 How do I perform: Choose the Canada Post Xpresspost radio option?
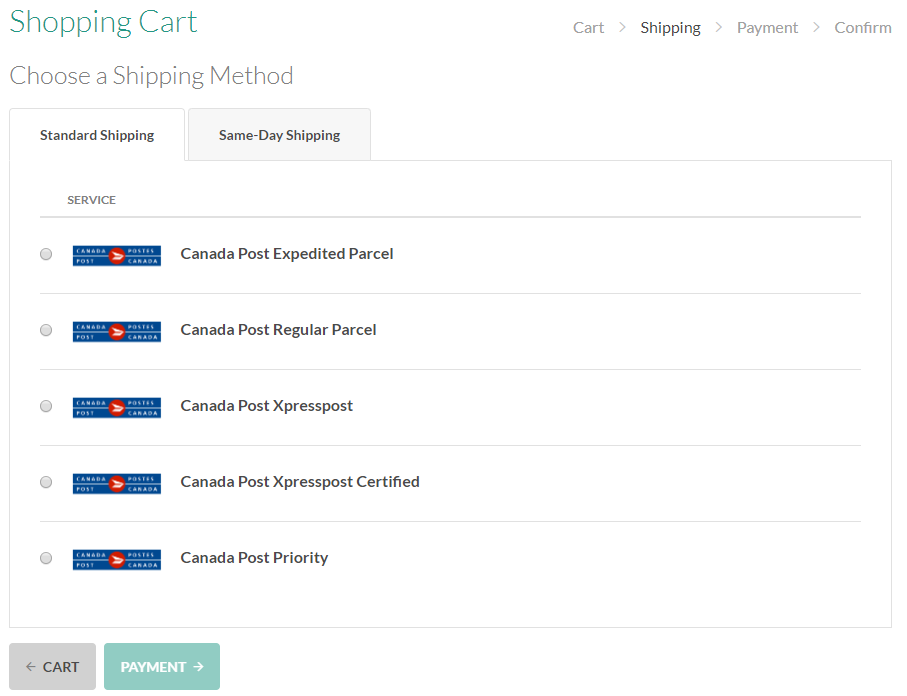click(46, 406)
